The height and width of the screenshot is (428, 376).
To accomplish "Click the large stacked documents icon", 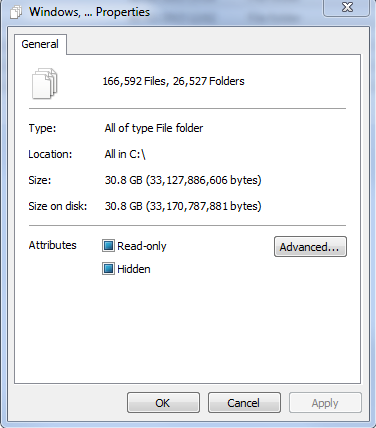I will pos(45,83).
